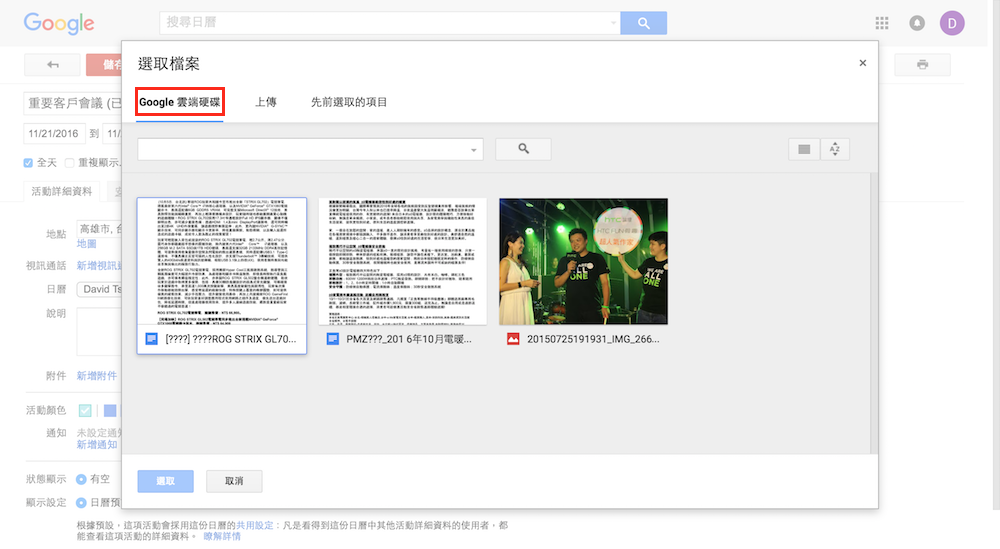The width and height of the screenshot is (1000, 549).
Task: Click the 說明 description text area
Action: point(99,332)
